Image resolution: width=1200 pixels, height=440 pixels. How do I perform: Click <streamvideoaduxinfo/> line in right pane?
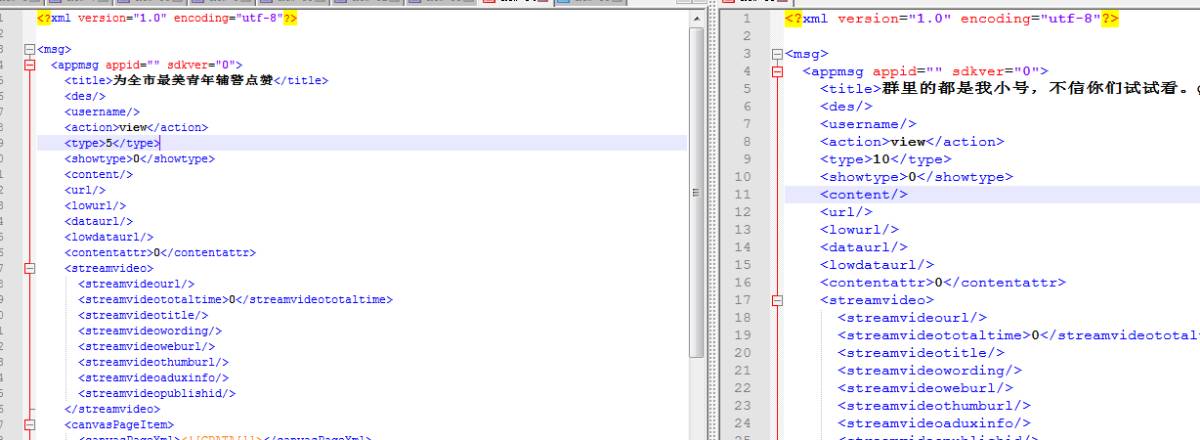[x=934, y=423]
